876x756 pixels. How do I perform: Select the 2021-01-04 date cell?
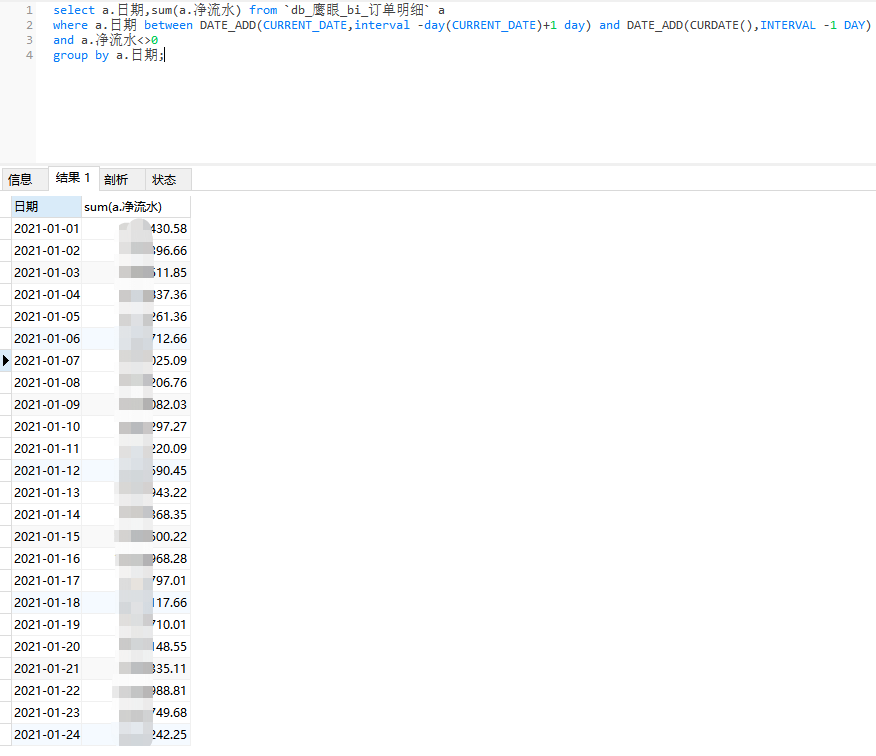(x=46, y=294)
